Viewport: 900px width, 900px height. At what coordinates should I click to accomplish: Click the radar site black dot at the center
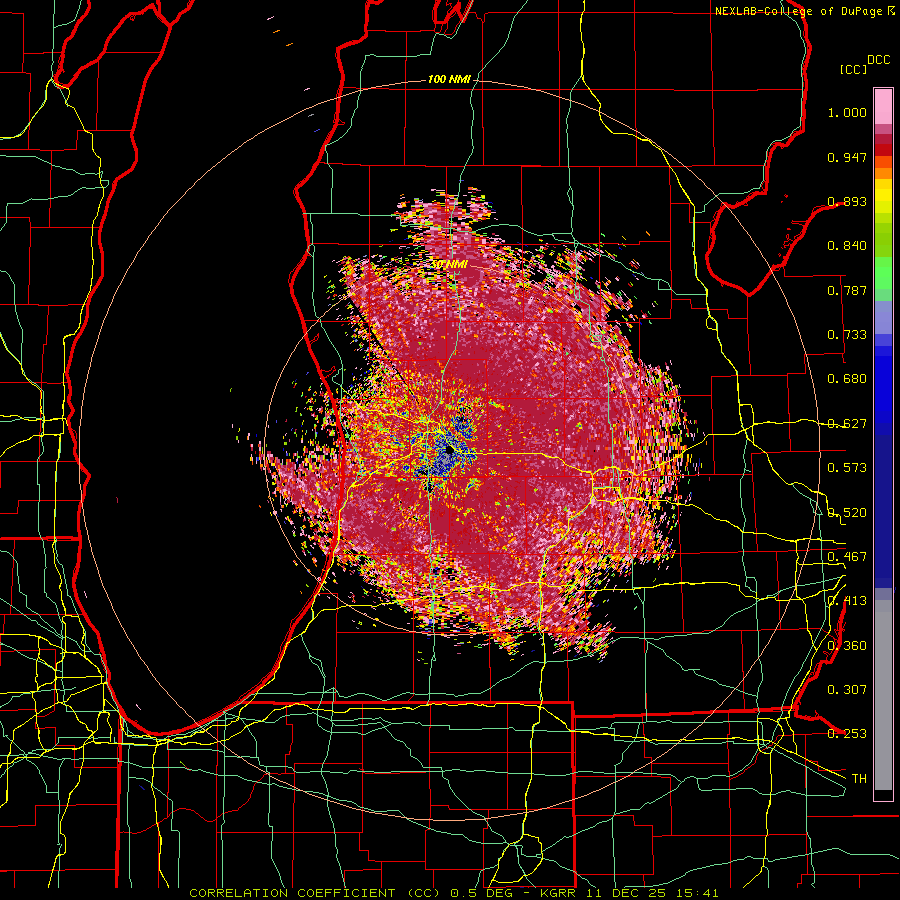click(x=449, y=451)
